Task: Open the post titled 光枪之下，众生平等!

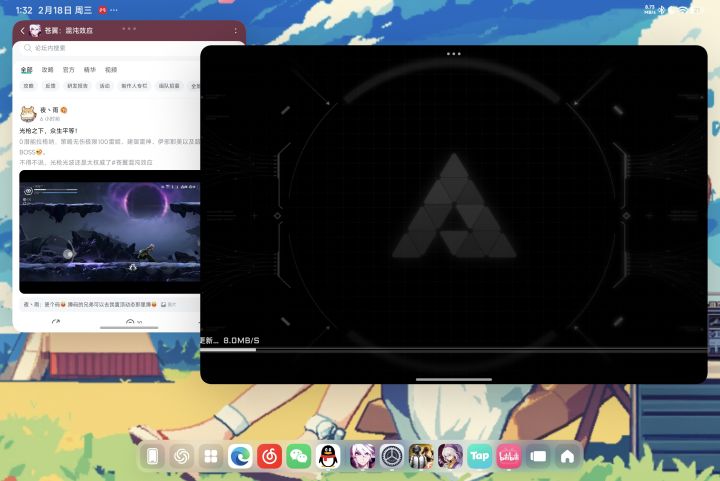Action: tap(48, 131)
